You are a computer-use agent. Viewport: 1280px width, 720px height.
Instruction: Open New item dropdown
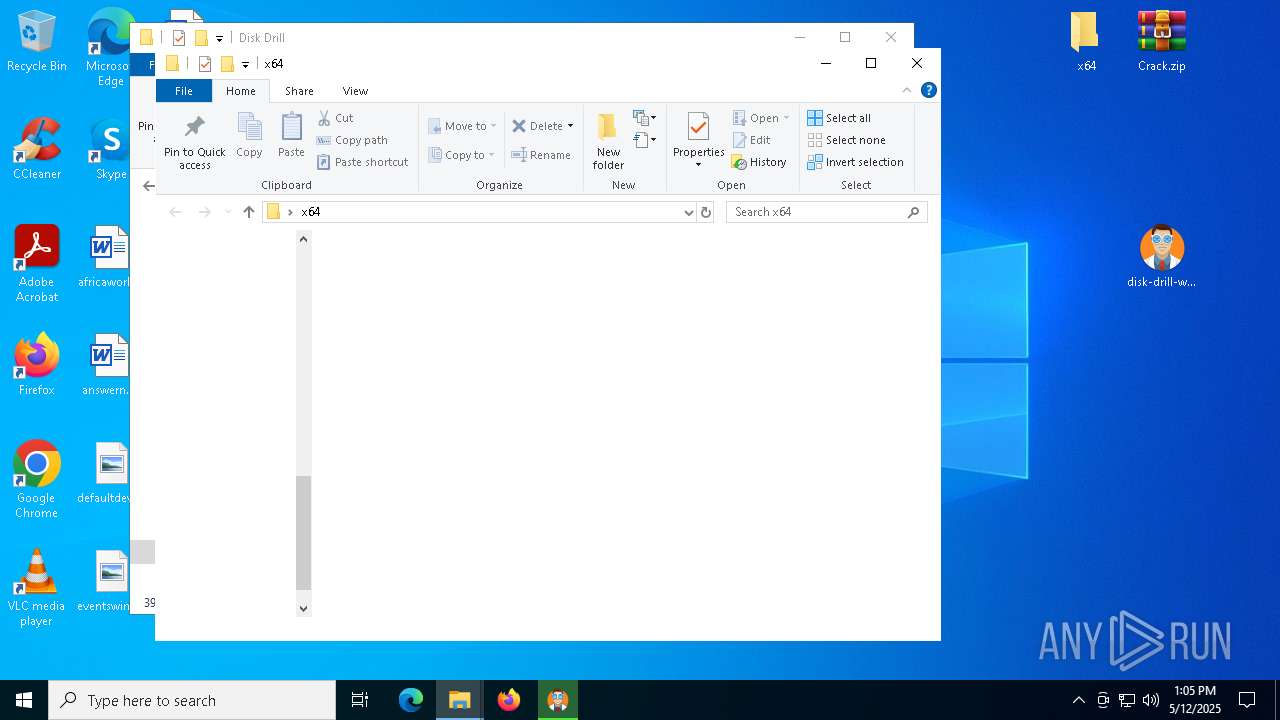point(644,118)
